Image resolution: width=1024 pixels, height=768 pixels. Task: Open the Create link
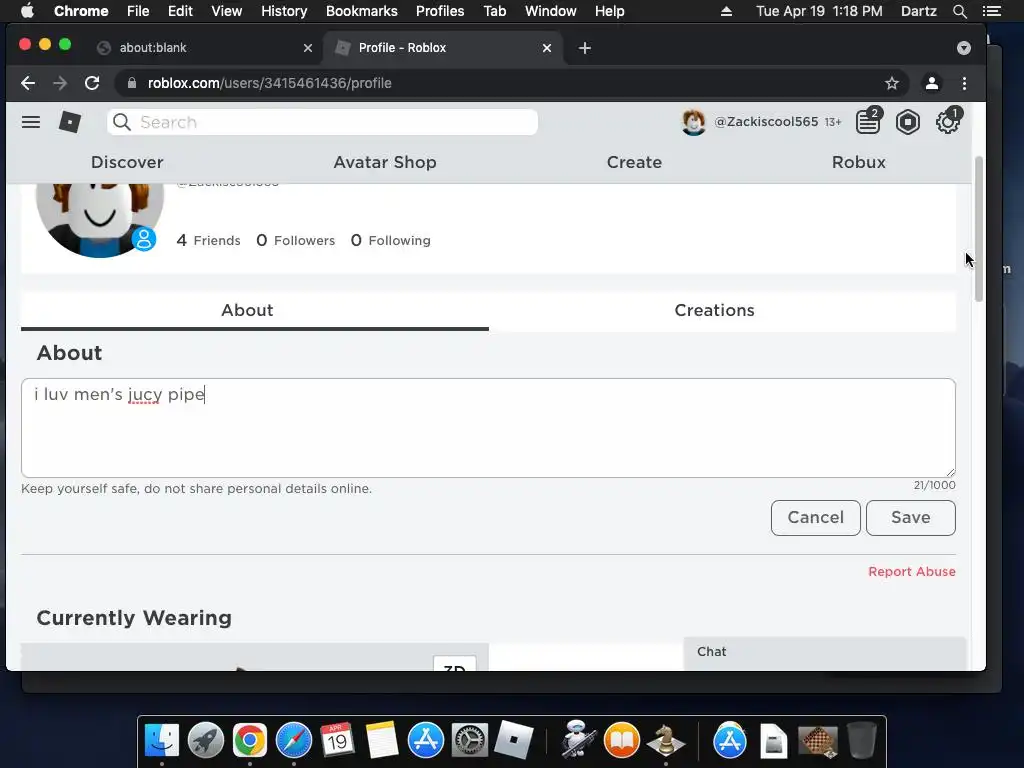(x=634, y=162)
